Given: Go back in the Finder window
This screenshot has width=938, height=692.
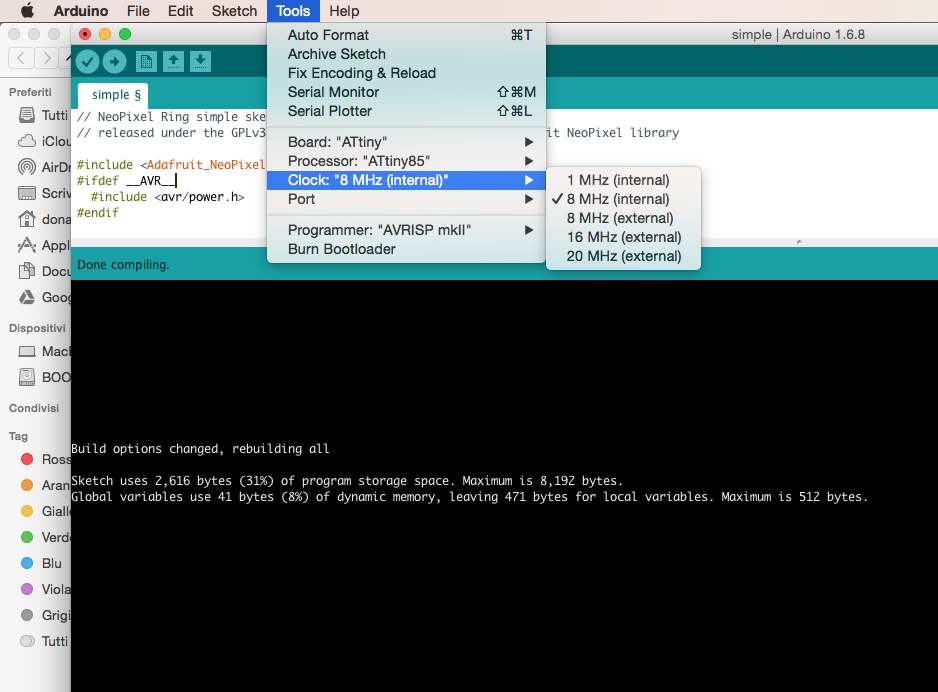Looking at the screenshot, I should [21, 58].
